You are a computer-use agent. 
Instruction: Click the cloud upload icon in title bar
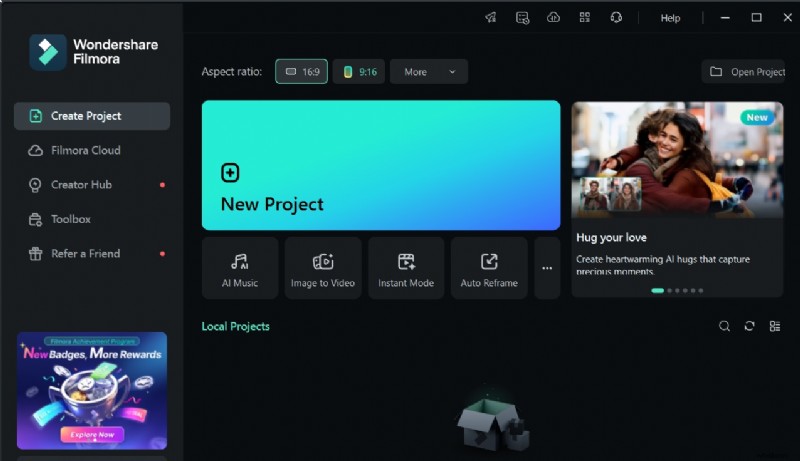(553, 18)
